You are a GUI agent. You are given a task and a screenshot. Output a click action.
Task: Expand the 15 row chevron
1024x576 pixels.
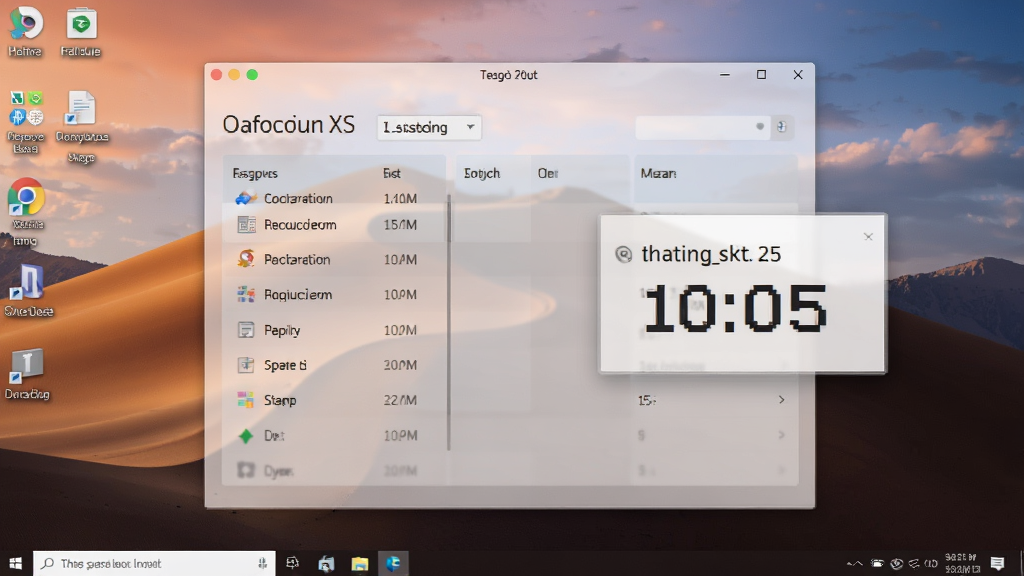(782, 399)
